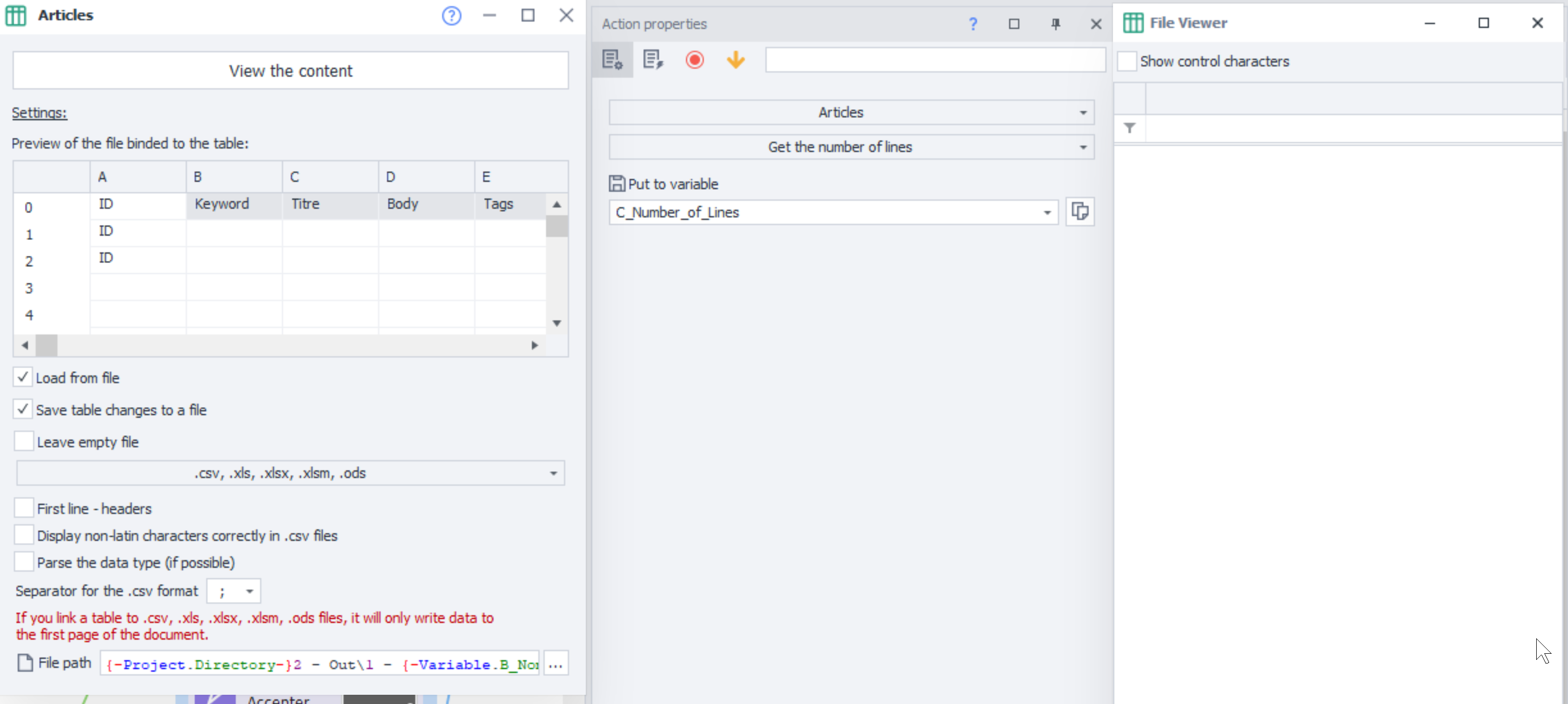
Task: Click the File Viewer filter funnel icon
Action: pos(1129,128)
